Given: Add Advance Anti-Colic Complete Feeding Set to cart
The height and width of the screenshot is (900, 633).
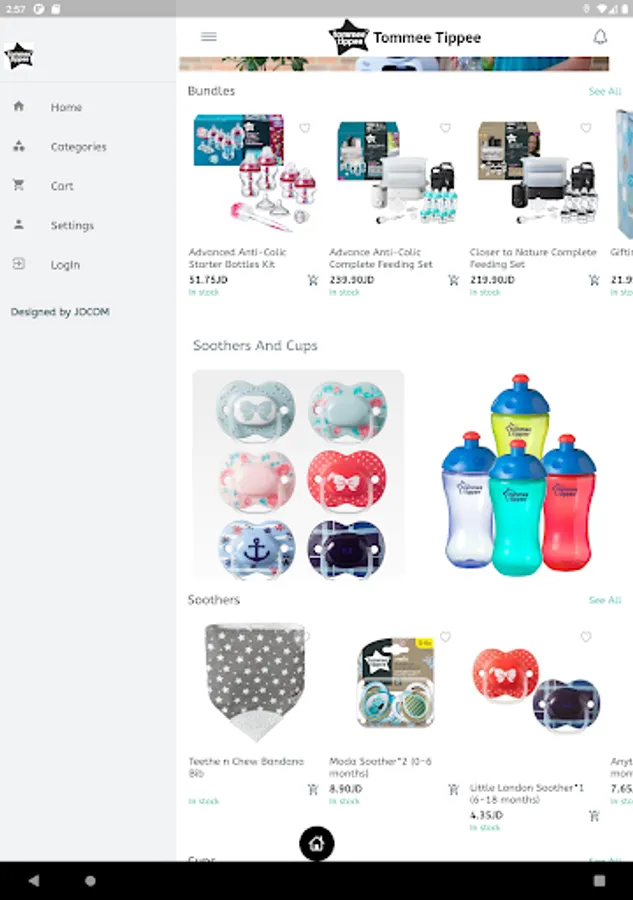Looking at the screenshot, I should 453,280.
